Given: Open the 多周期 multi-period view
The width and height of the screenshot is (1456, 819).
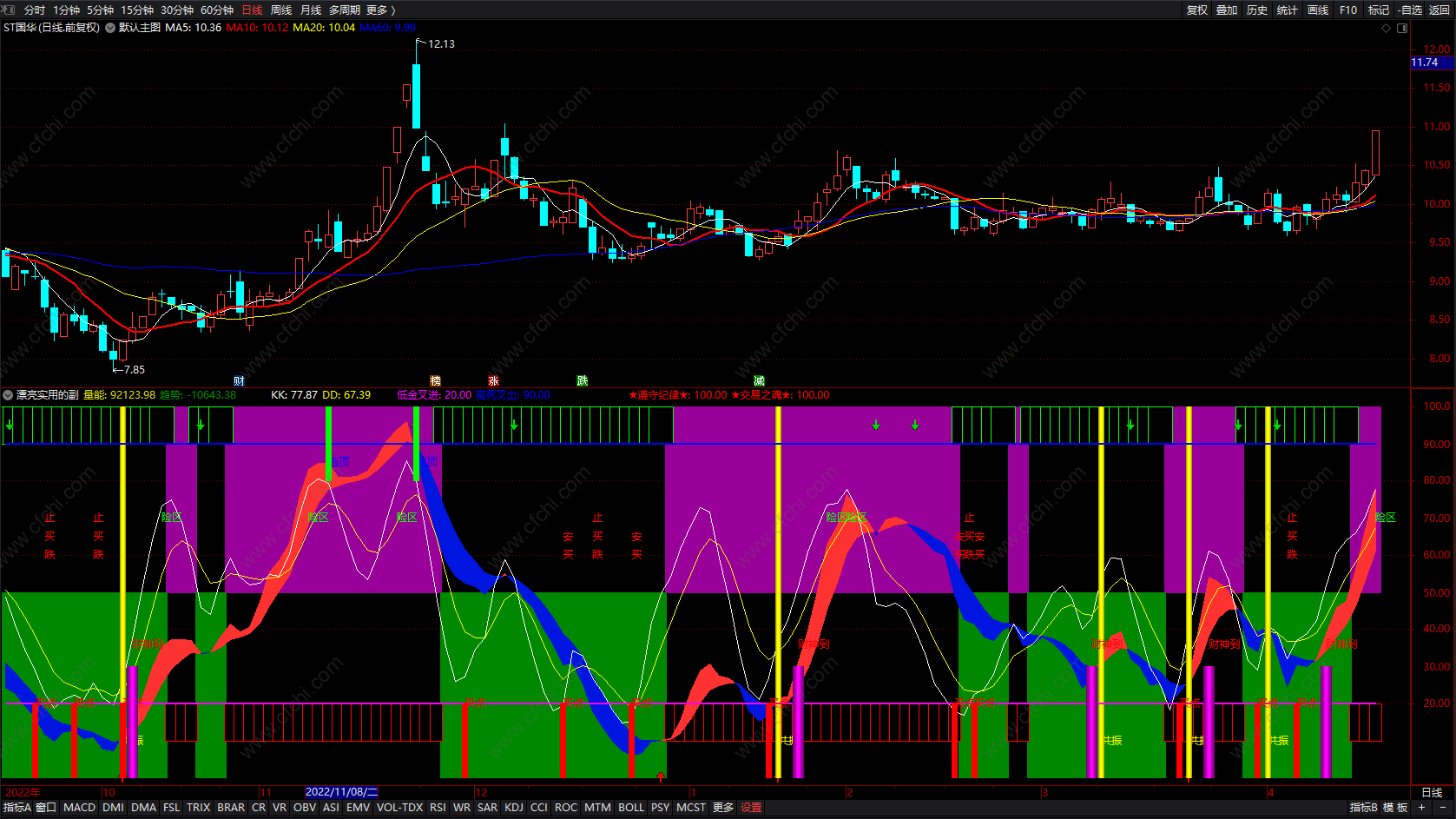Looking at the screenshot, I should [345, 10].
